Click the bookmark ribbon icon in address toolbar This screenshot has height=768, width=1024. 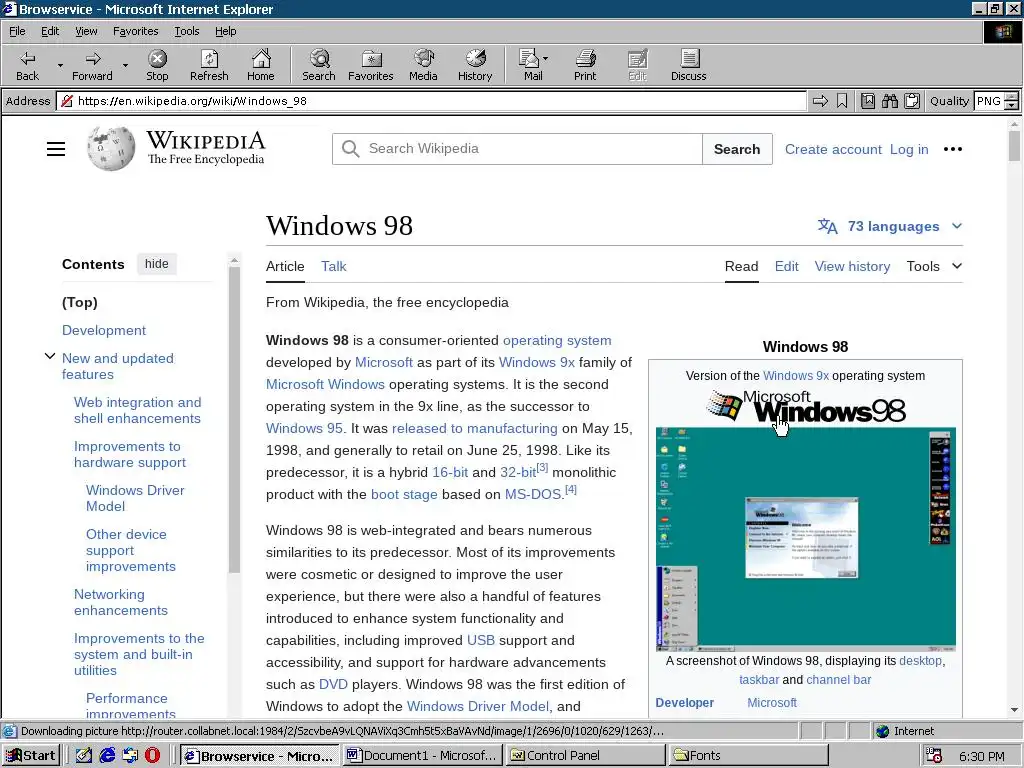pos(842,101)
